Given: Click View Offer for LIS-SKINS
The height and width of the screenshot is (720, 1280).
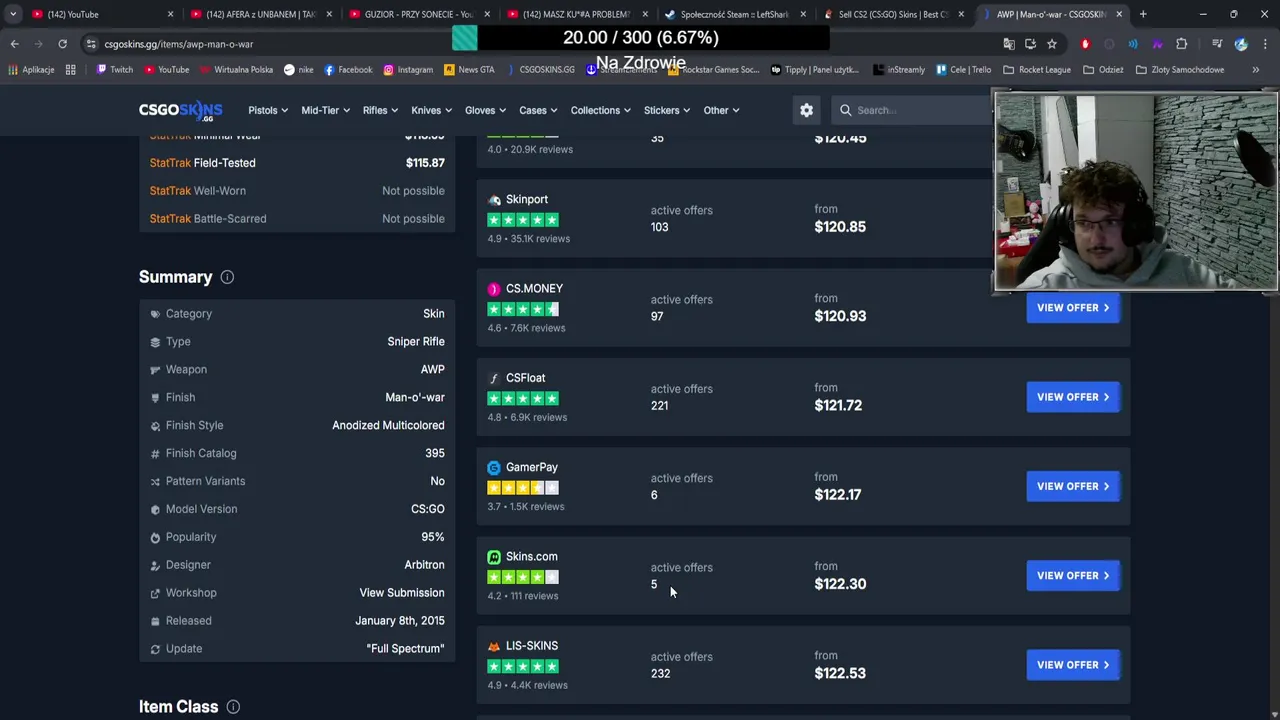Looking at the screenshot, I should click(x=1072, y=665).
